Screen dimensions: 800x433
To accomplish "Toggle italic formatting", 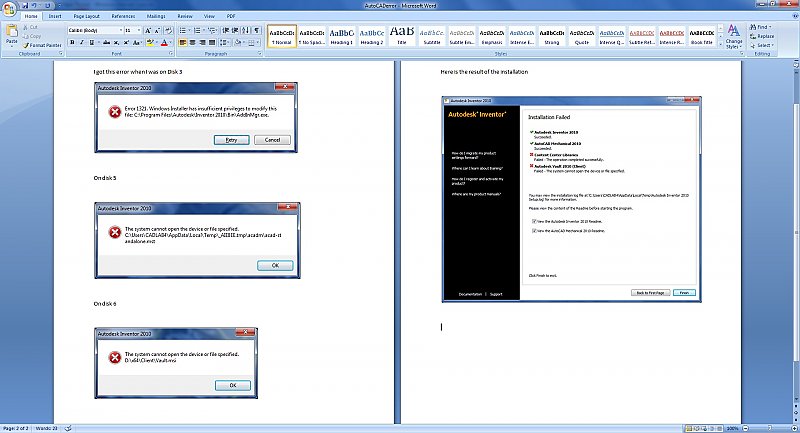I will [81, 42].
